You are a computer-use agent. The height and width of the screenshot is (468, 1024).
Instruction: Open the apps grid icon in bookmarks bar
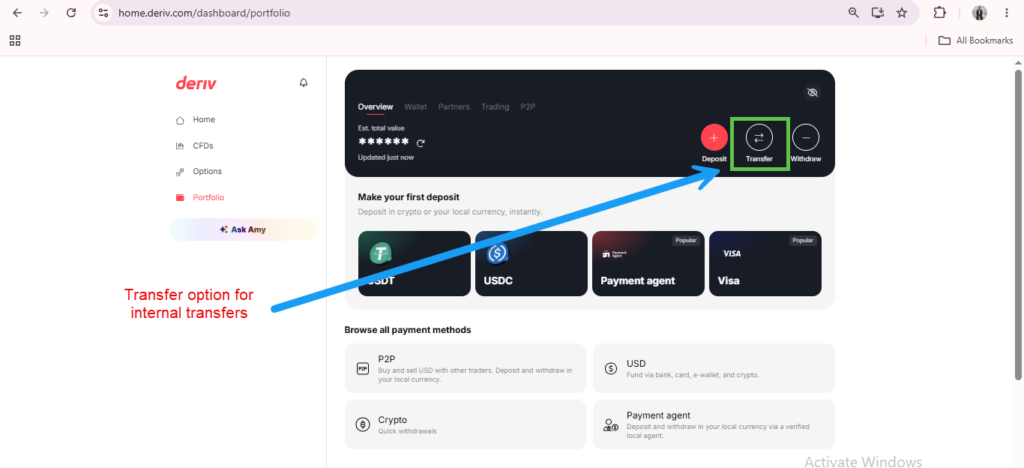pyautogui.click(x=15, y=40)
